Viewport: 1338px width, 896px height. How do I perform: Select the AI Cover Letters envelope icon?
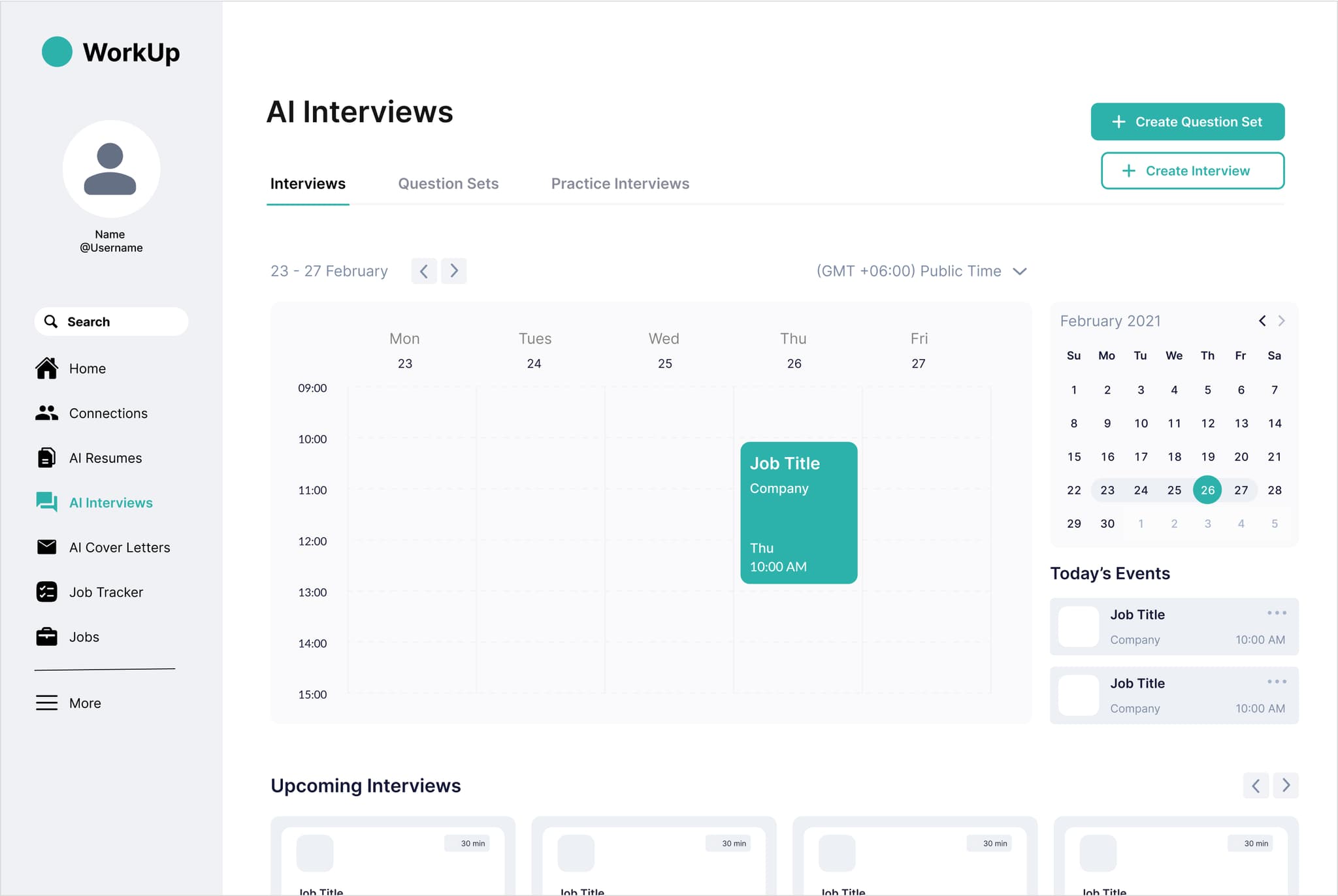pyautogui.click(x=47, y=547)
